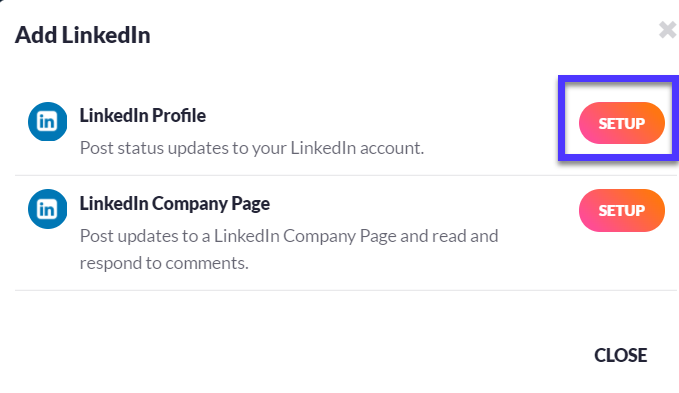Click the SETUP button for LinkedIn Profile

621,123
